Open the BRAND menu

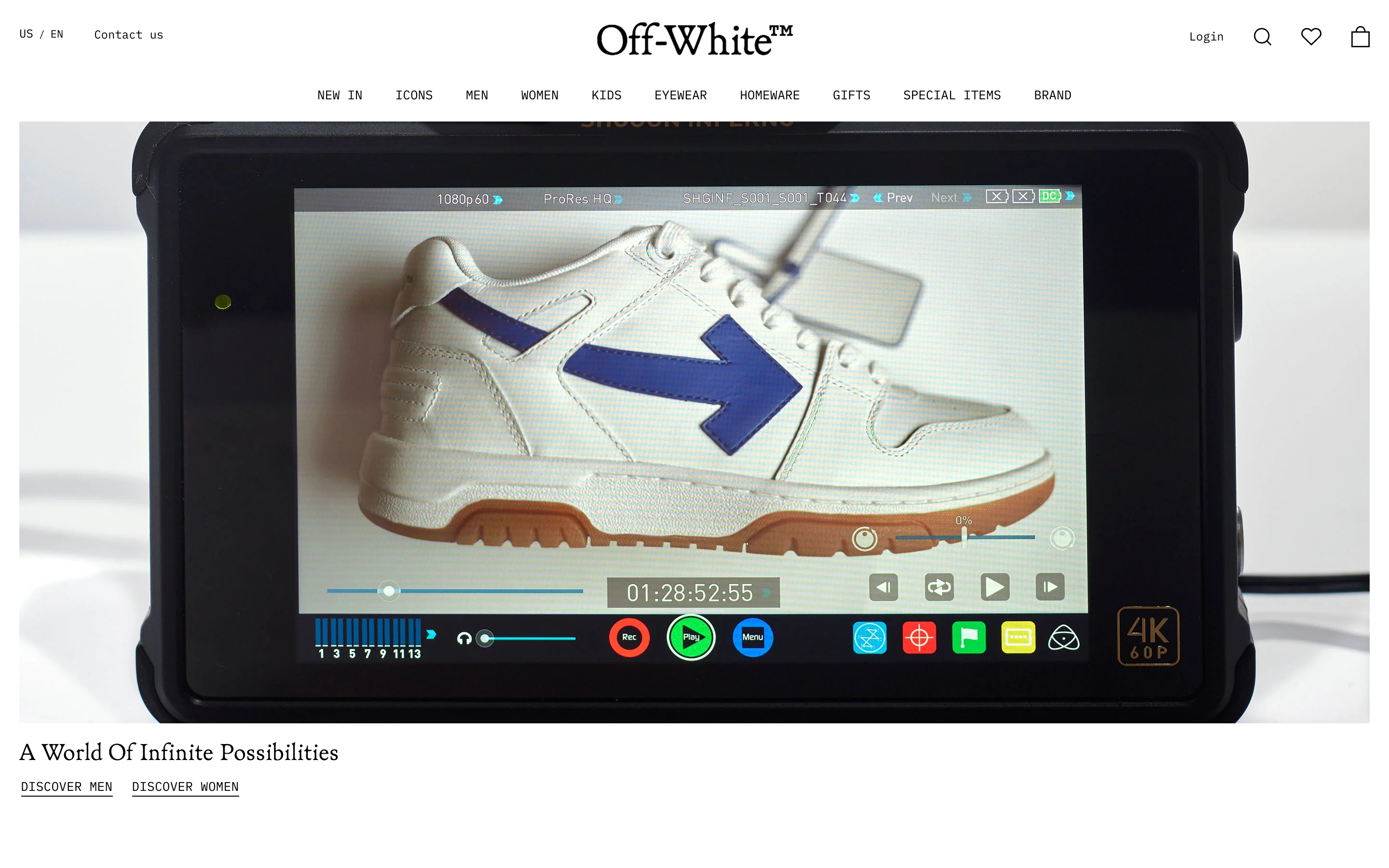click(x=1052, y=95)
